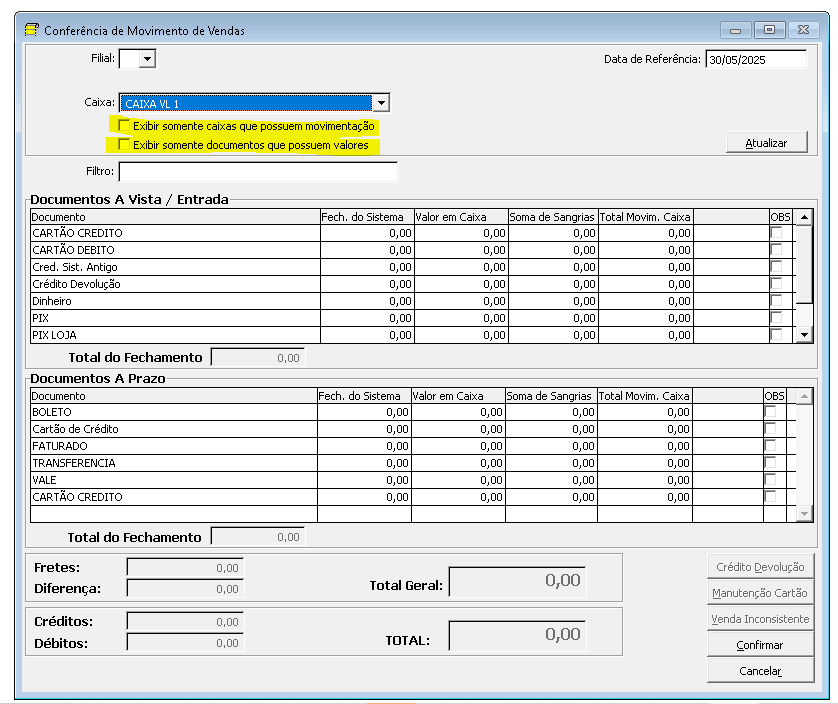Expand the Caixa dropdown arrow
Image resolution: width=838 pixels, height=704 pixels.
(381, 103)
